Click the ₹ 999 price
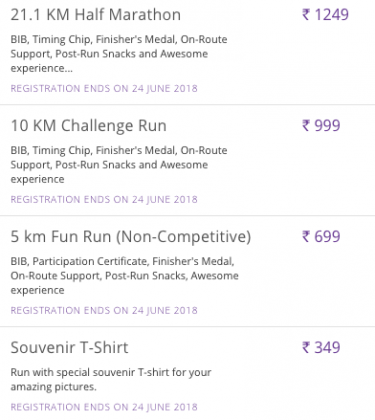Image resolution: width=375 pixels, height=420 pixels. coord(321,126)
